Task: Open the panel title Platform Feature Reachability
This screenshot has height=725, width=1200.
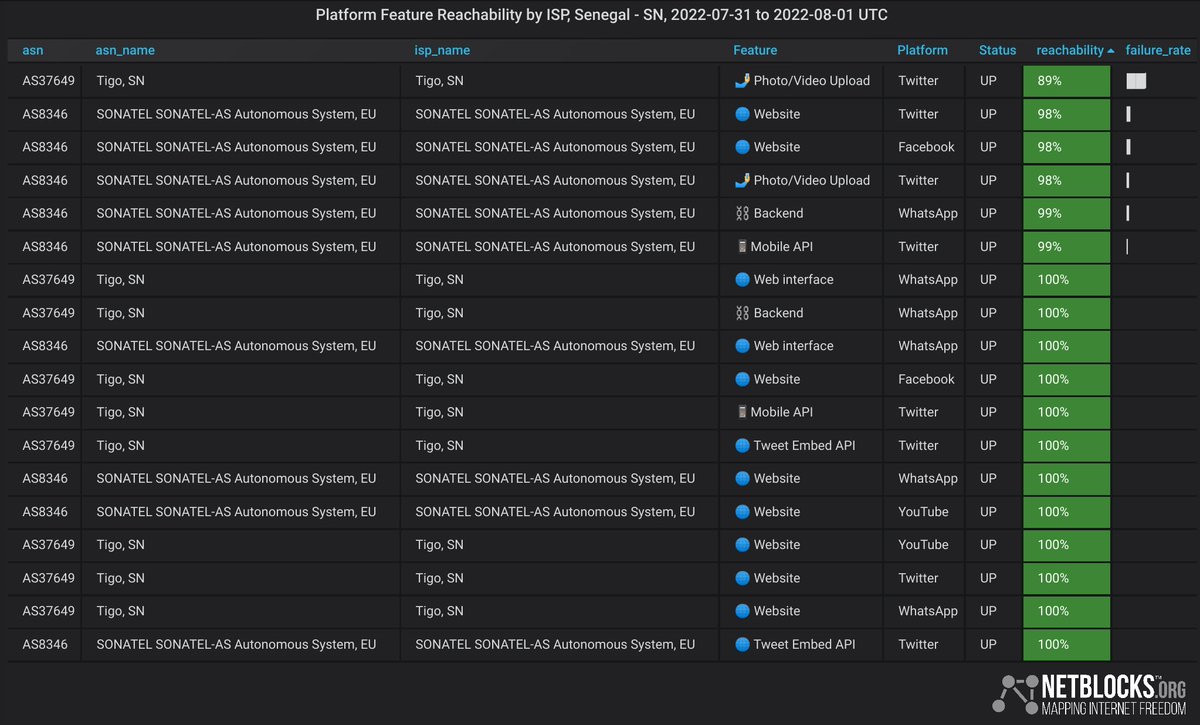Action: [601, 15]
